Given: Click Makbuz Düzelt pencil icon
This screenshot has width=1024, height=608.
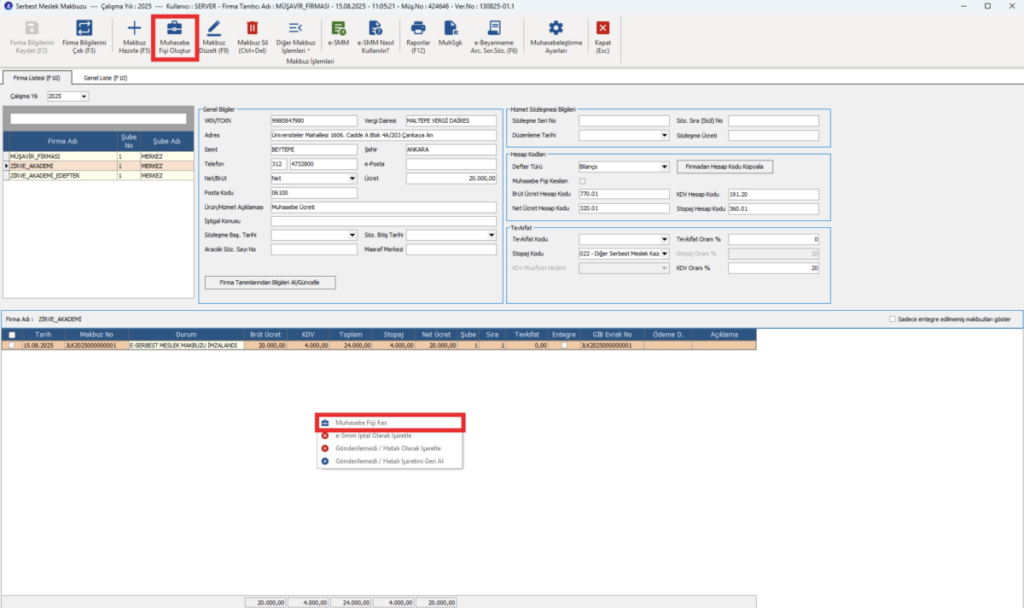Looking at the screenshot, I should pyautogui.click(x=214, y=28).
